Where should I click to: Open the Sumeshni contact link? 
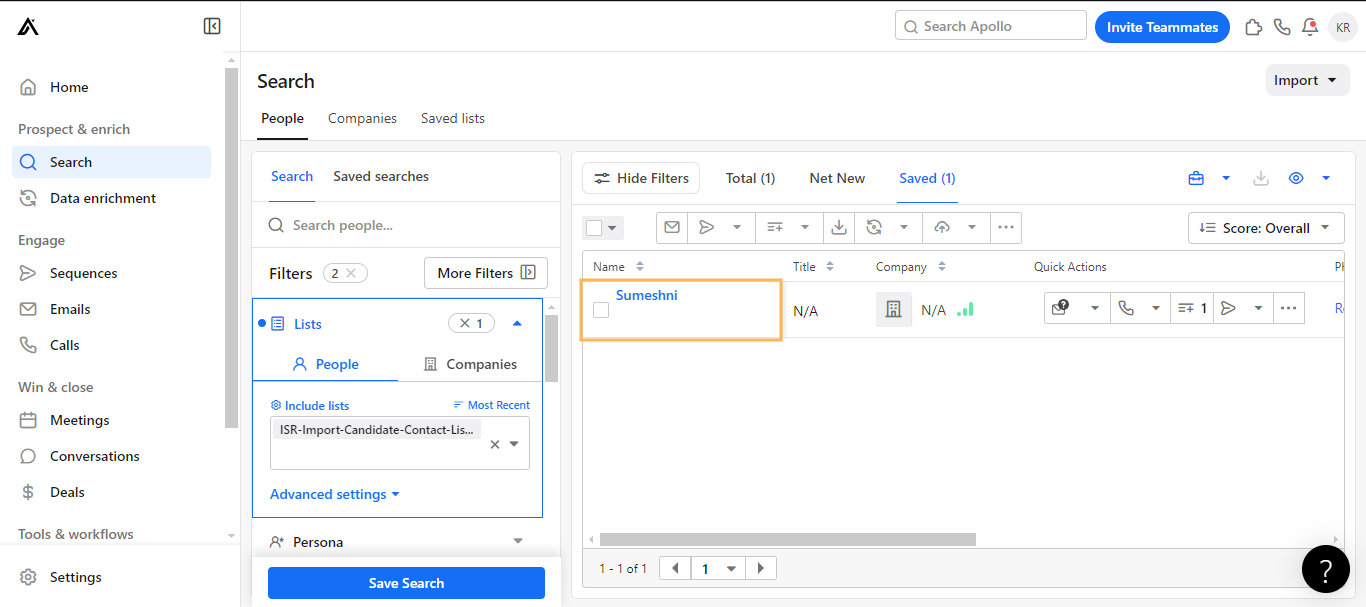pos(647,295)
